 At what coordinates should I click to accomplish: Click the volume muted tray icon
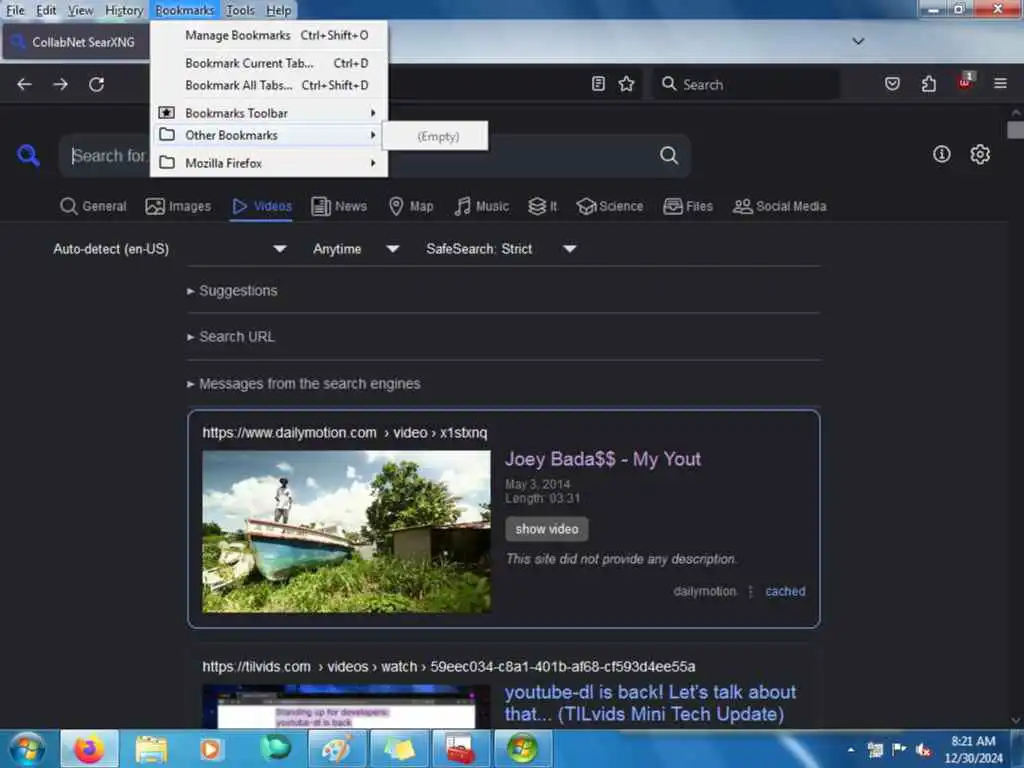923,750
